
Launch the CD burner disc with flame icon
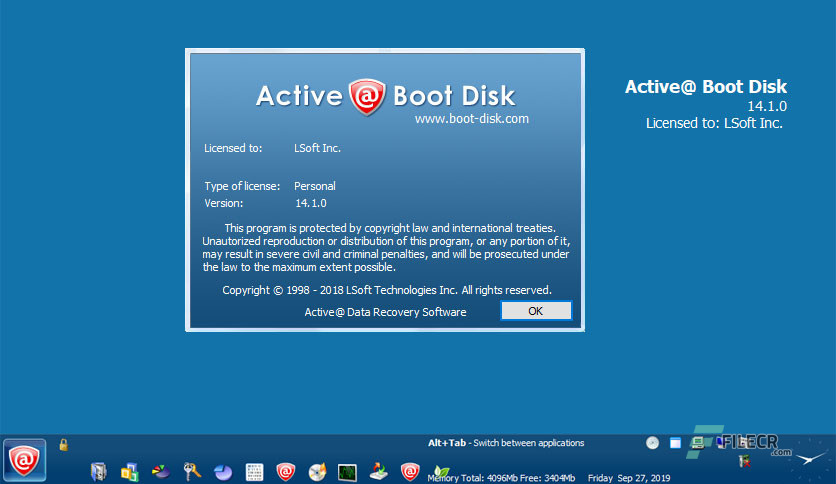317,472
